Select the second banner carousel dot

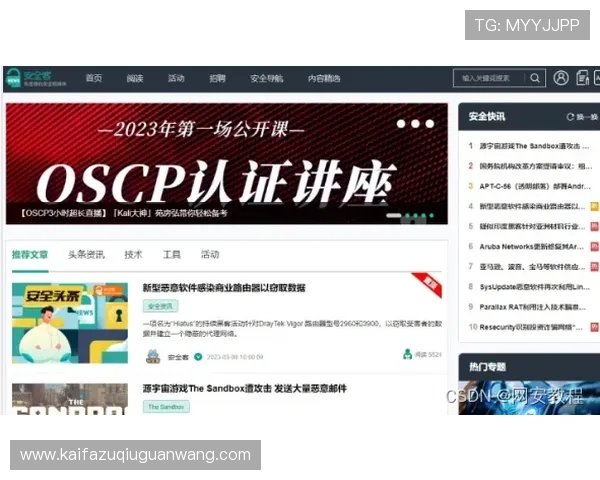(x=408, y=216)
